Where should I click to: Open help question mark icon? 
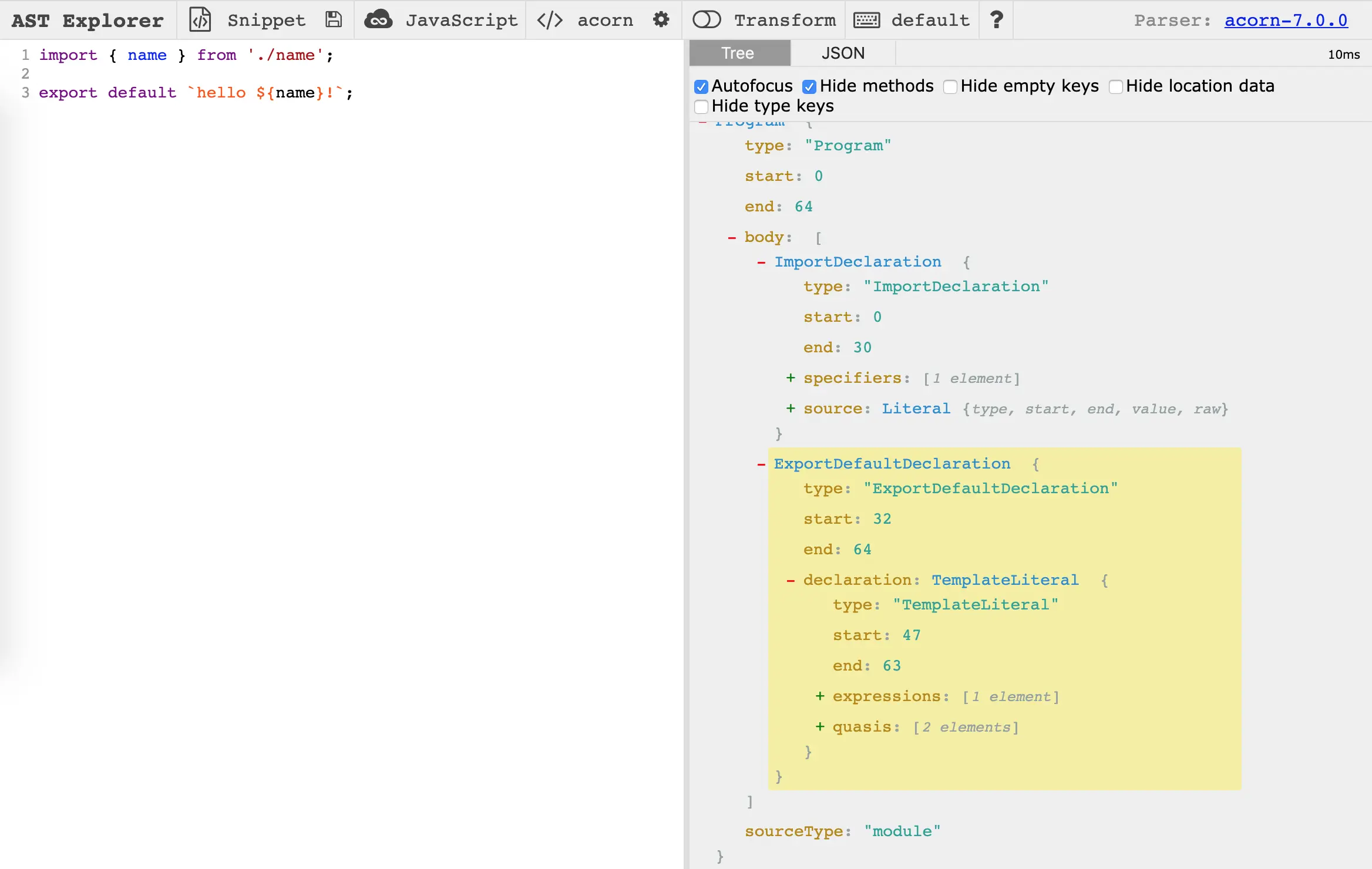(997, 20)
